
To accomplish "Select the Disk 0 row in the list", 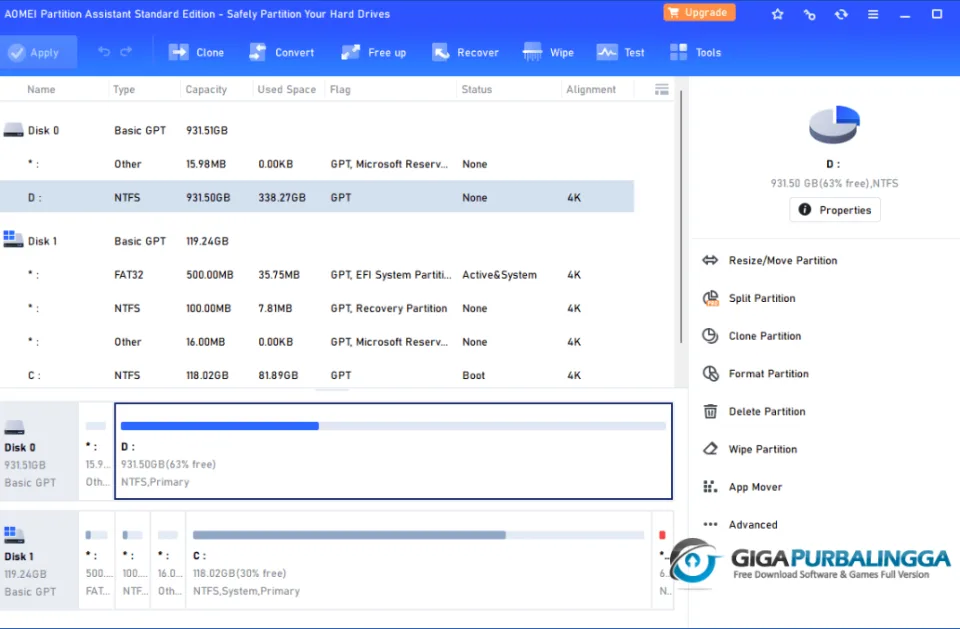I will (317, 130).
